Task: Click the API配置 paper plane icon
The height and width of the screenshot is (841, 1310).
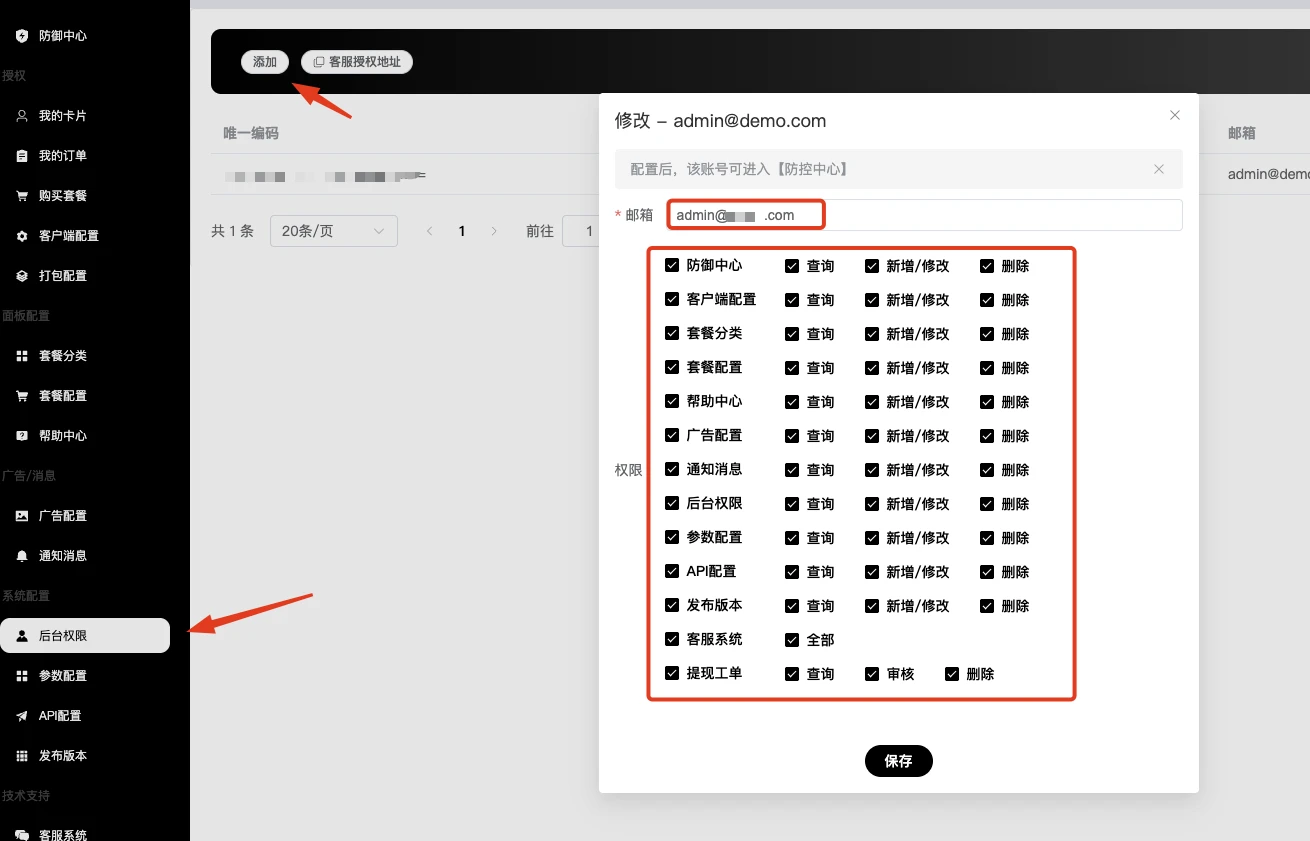Action: pyautogui.click(x=22, y=716)
